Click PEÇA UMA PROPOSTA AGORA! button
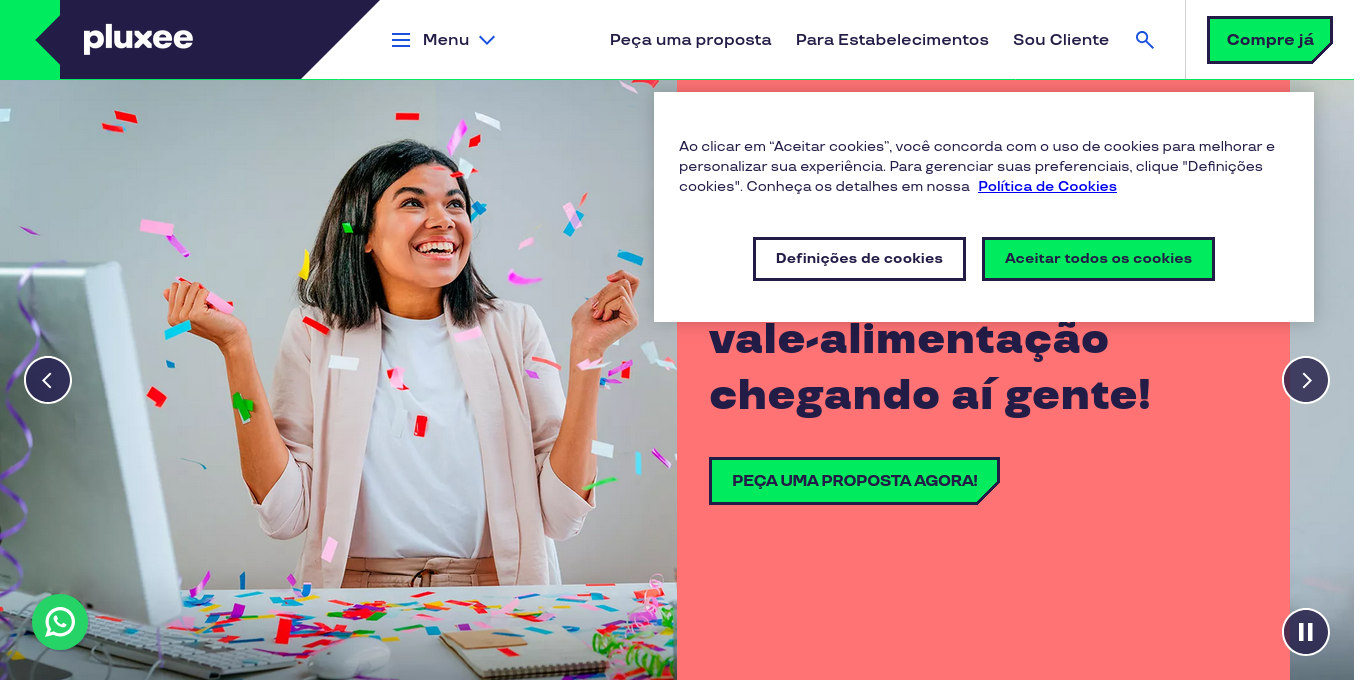The height and width of the screenshot is (682, 1366). click(x=854, y=481)
